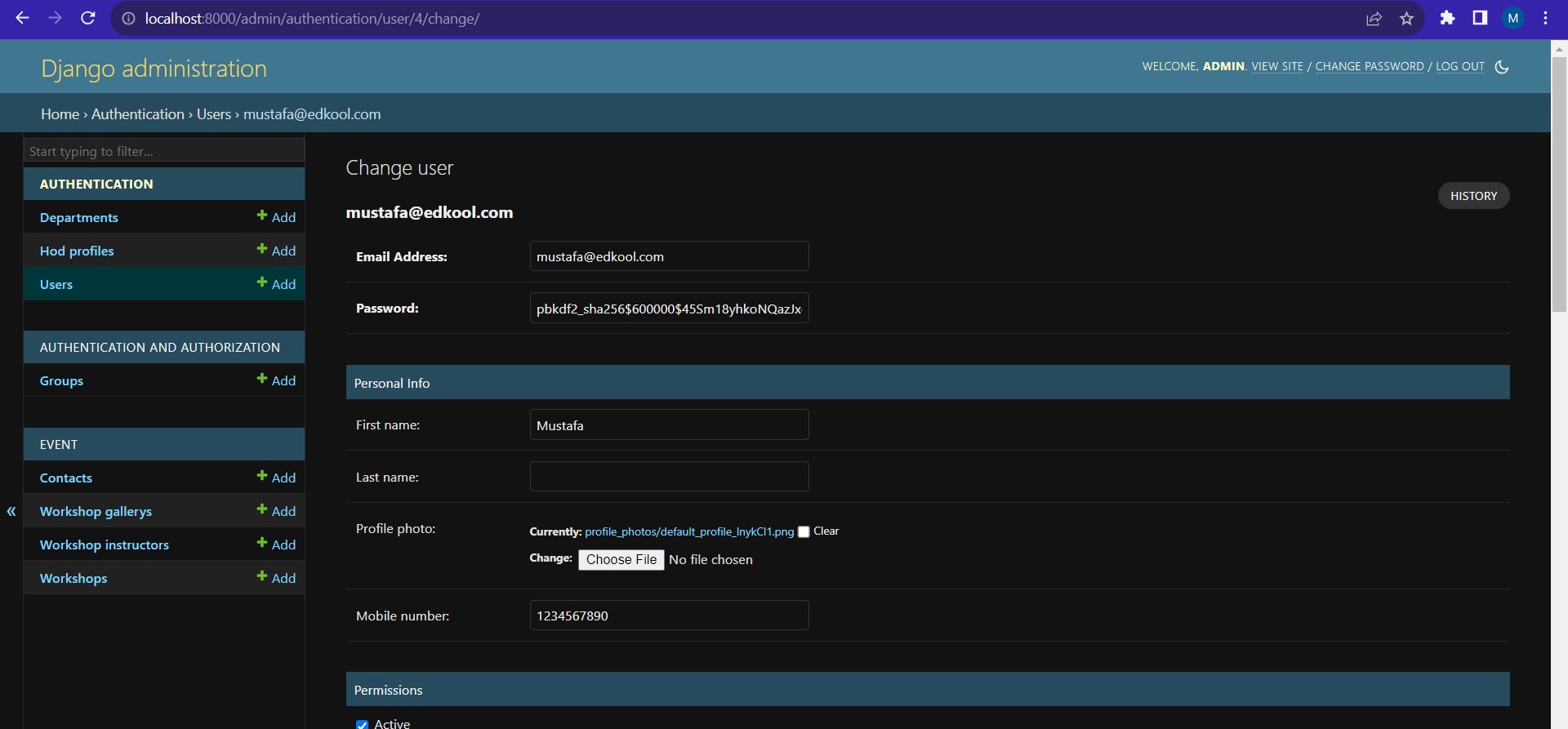Focus the sidebar filter input
Image resolution: width=1568 pixels, height=729 pixels.
coord(164,151)
